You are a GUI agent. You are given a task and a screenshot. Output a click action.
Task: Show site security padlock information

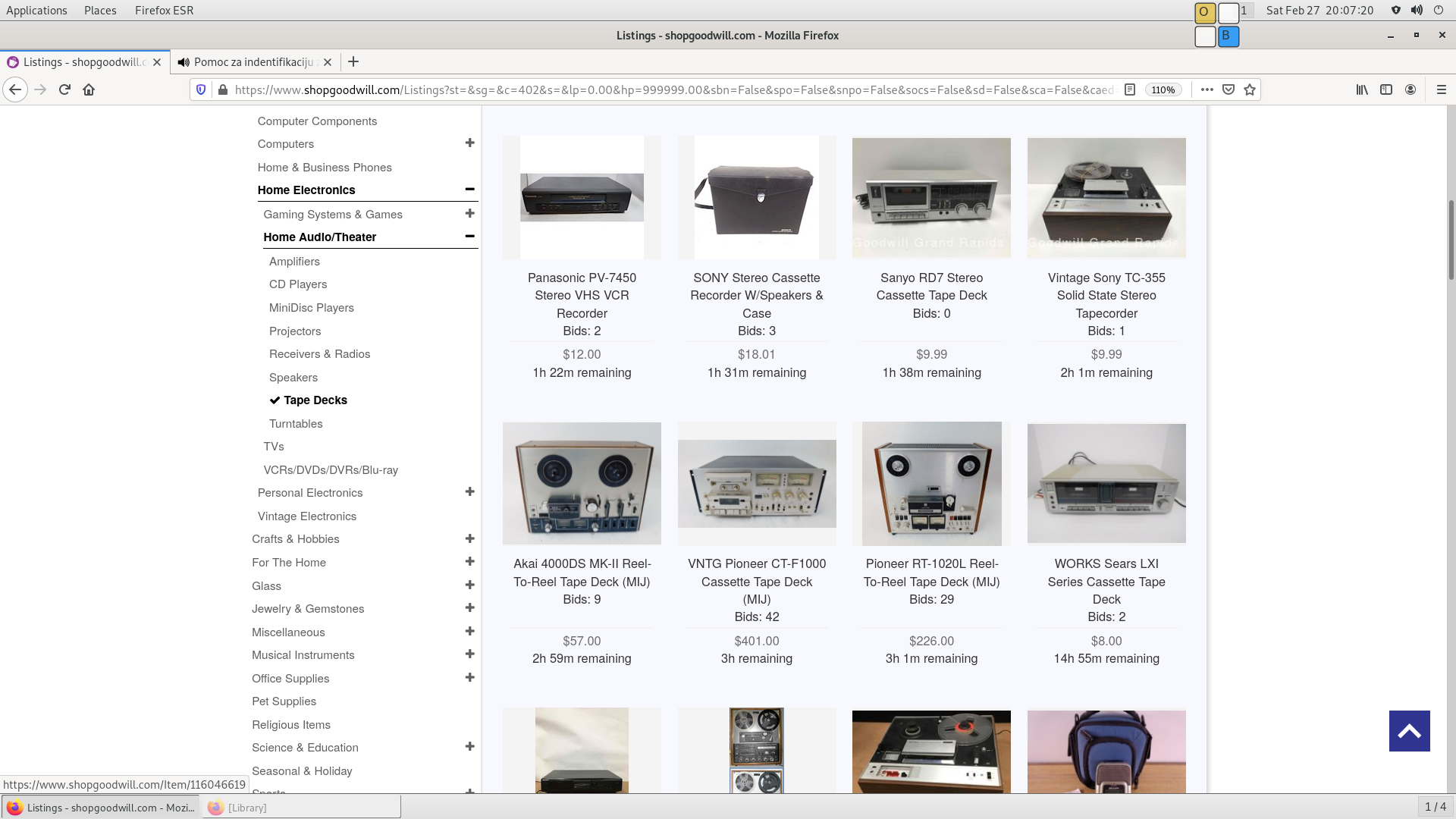point(222,89)
